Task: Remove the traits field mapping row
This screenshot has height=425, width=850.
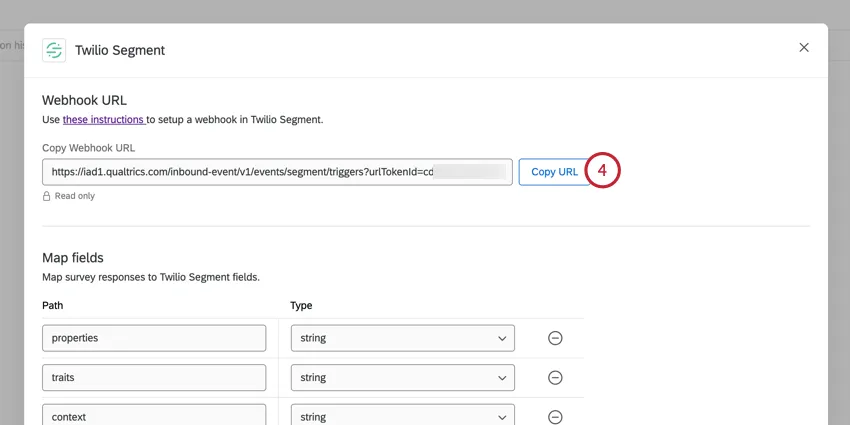Action: coord(555,378)
